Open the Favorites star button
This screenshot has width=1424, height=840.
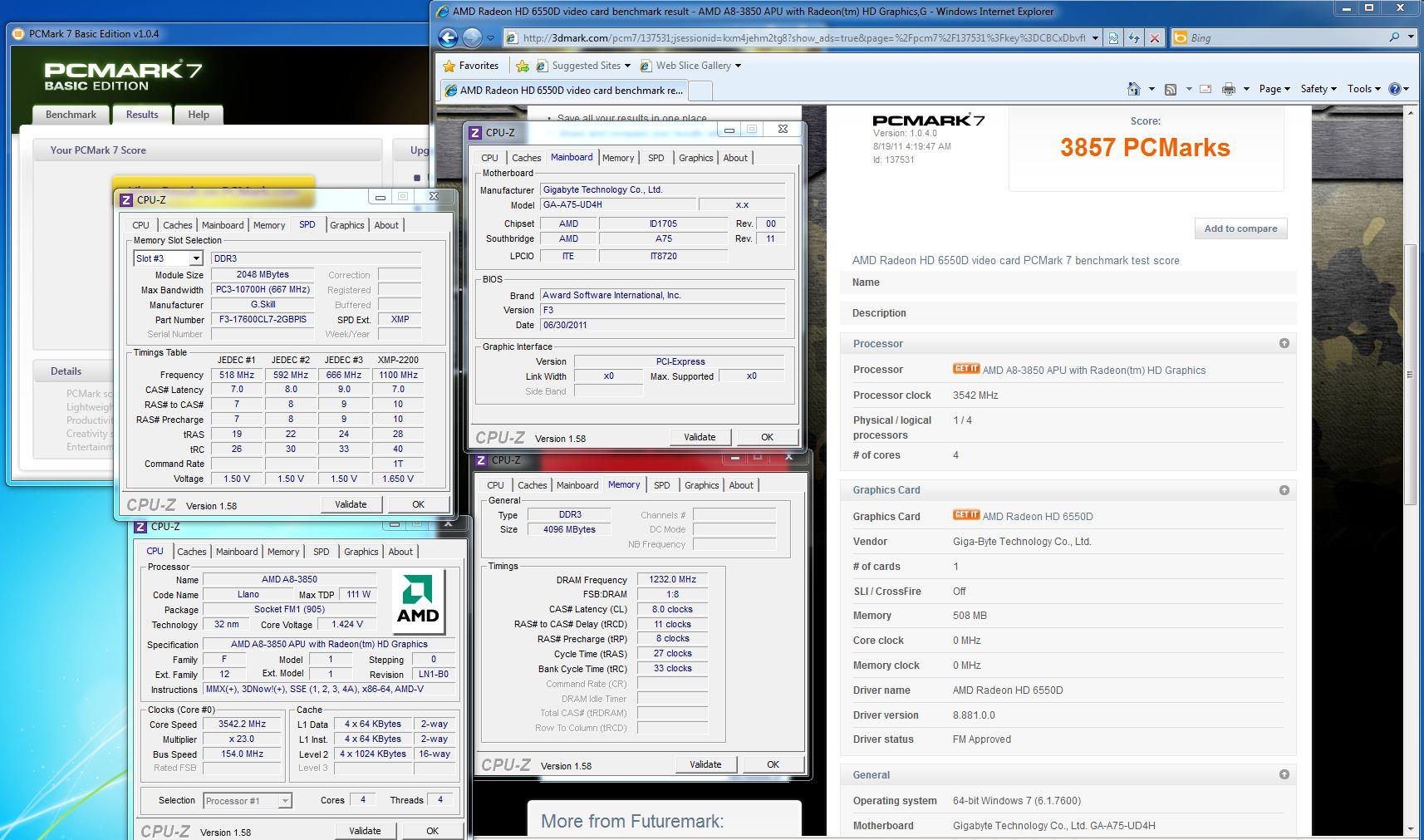tap(470, 66)
